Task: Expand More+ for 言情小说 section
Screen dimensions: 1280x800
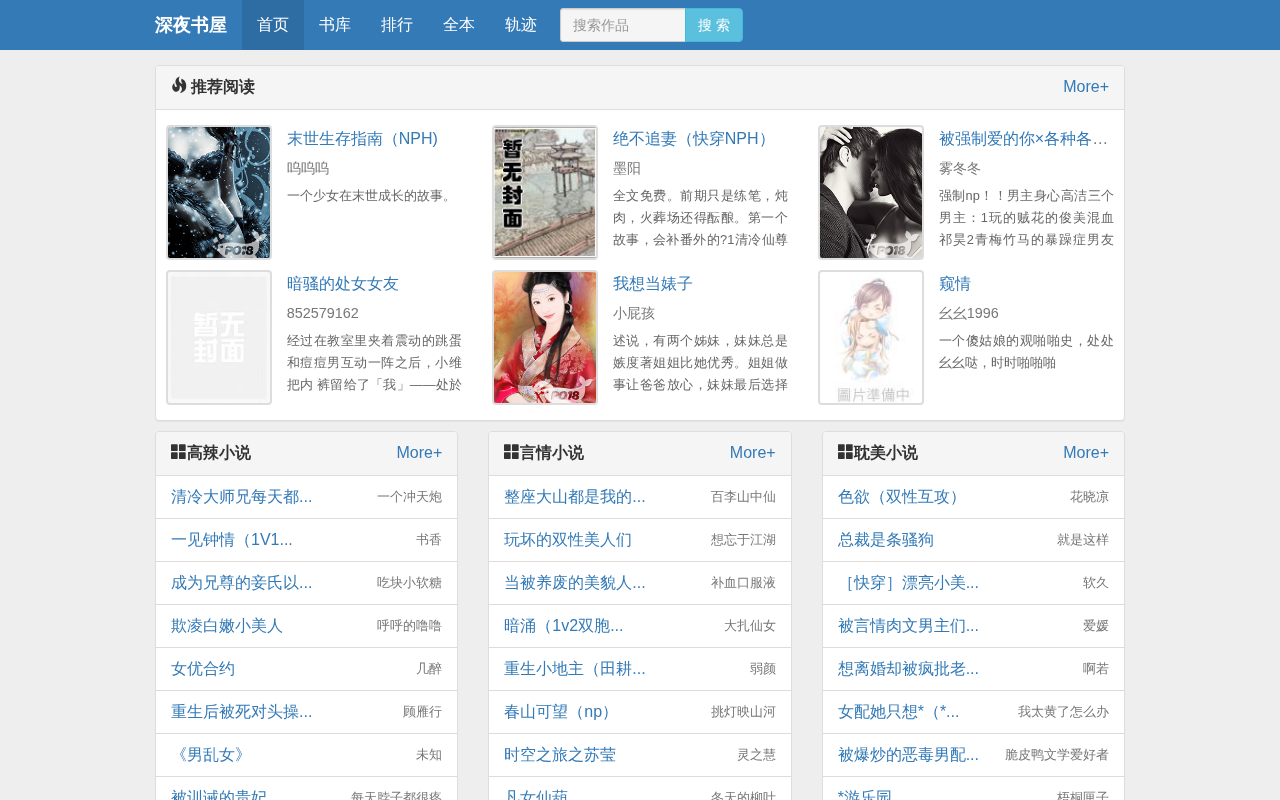Action: coord(753,453)
